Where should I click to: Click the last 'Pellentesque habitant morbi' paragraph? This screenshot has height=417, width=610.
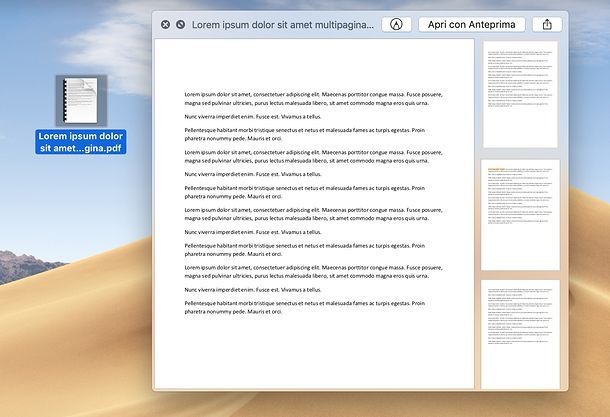click(x=305, y=307)
